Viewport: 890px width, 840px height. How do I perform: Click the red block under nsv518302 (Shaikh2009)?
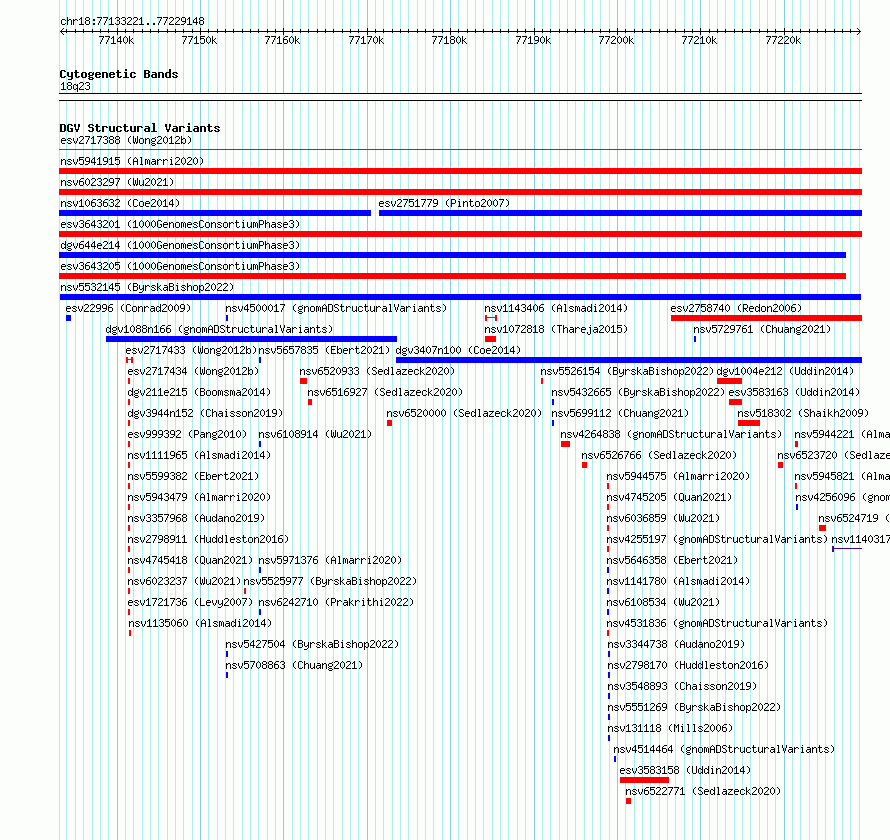pos(749,423)
